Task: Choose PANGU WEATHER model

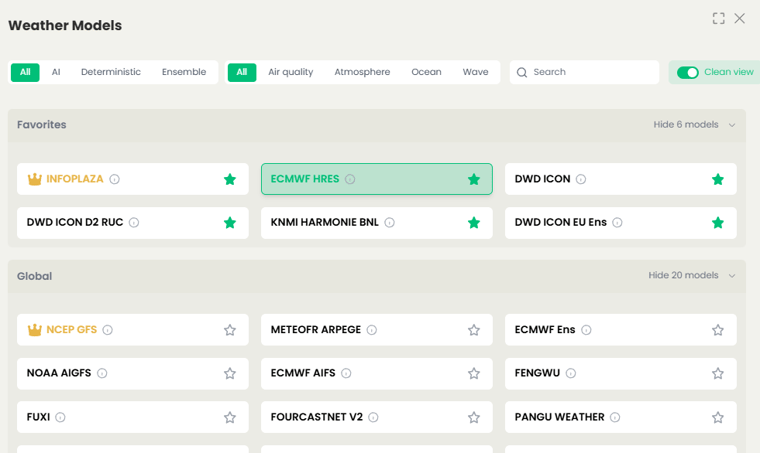Action: pos(620,417)
